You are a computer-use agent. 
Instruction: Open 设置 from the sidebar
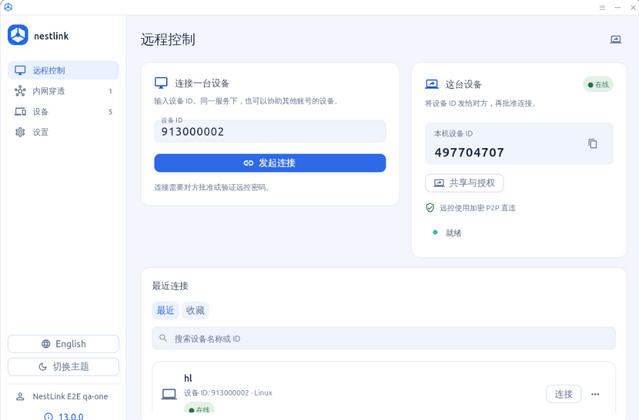[x=63, y=132]
